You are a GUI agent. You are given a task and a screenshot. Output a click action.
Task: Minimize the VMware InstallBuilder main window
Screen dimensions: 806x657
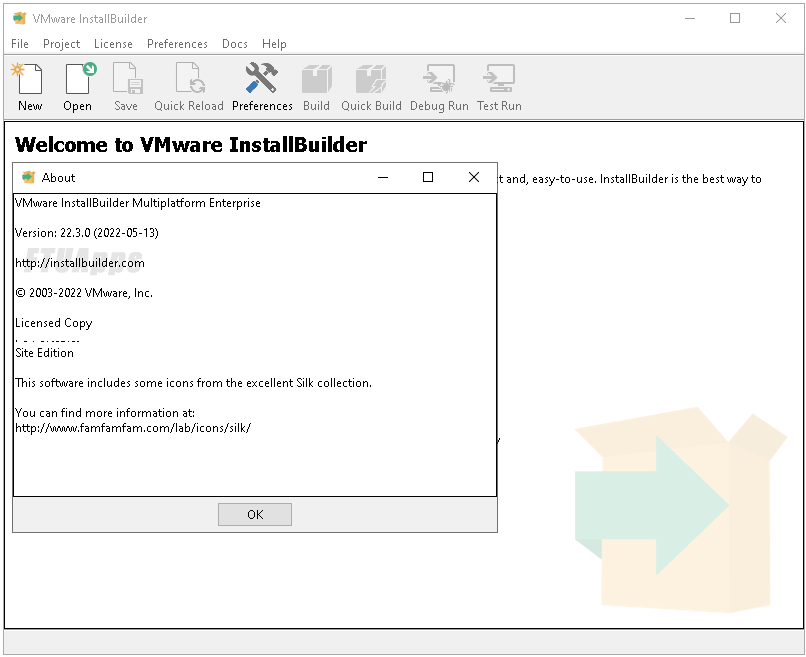click(x=690, y=19)
